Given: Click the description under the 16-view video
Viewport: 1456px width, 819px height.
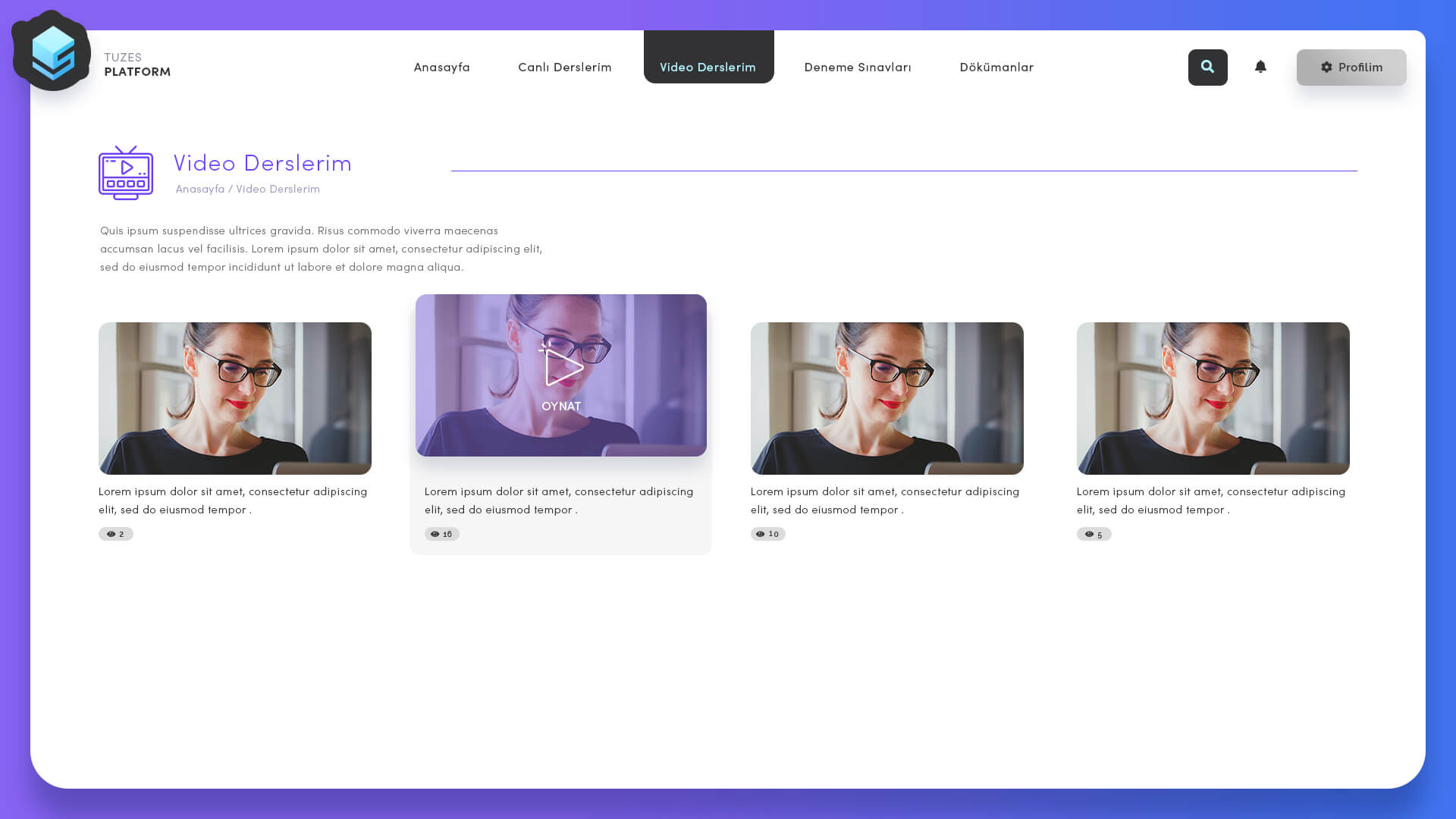Looking at the screenshot, I should (559, 500).
